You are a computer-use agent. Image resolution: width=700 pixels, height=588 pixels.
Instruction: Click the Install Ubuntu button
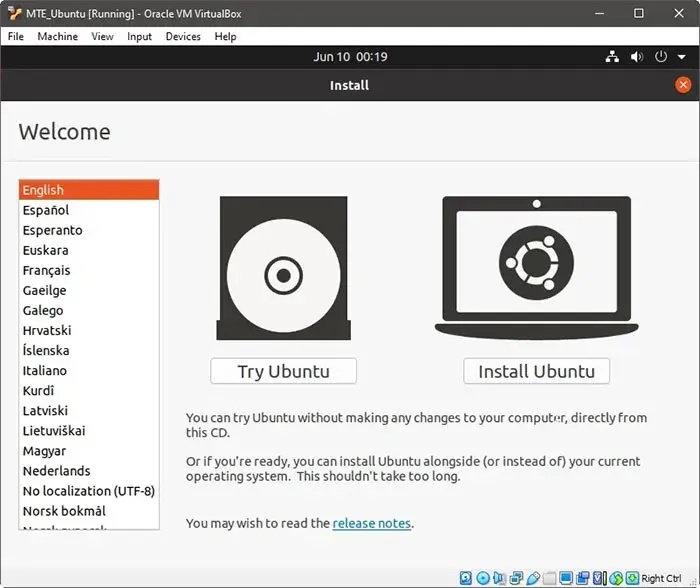click(537, 371)
